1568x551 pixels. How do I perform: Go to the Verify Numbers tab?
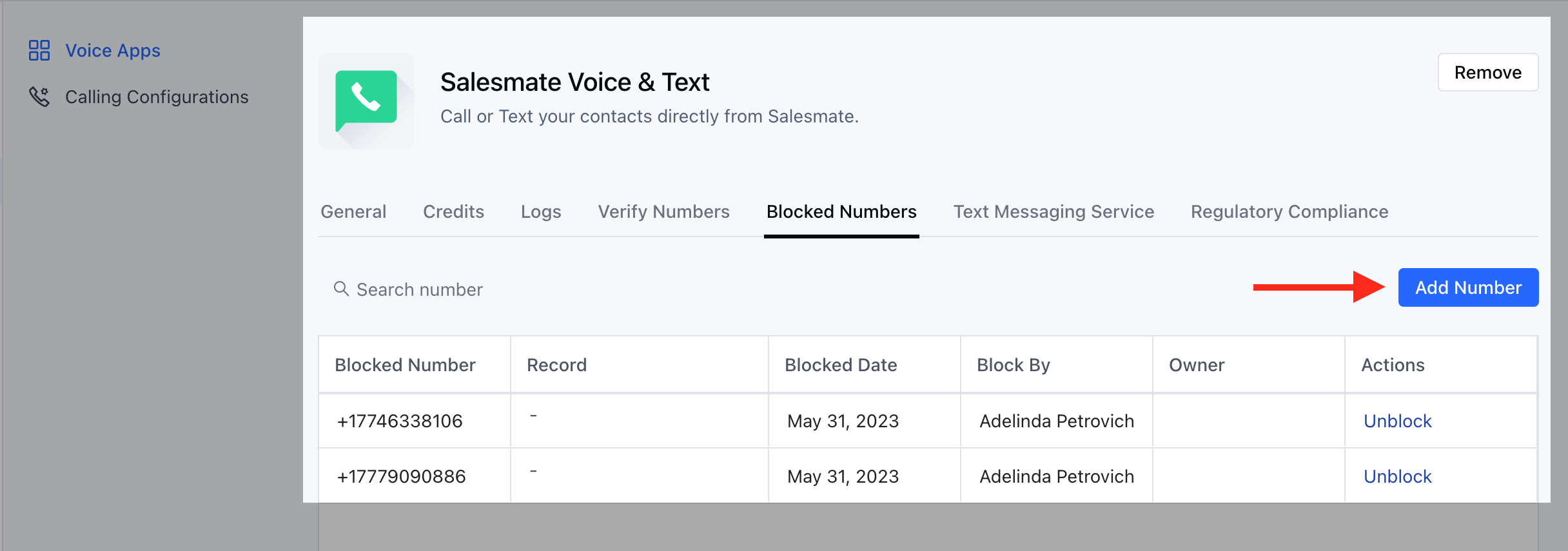point(663,211)
